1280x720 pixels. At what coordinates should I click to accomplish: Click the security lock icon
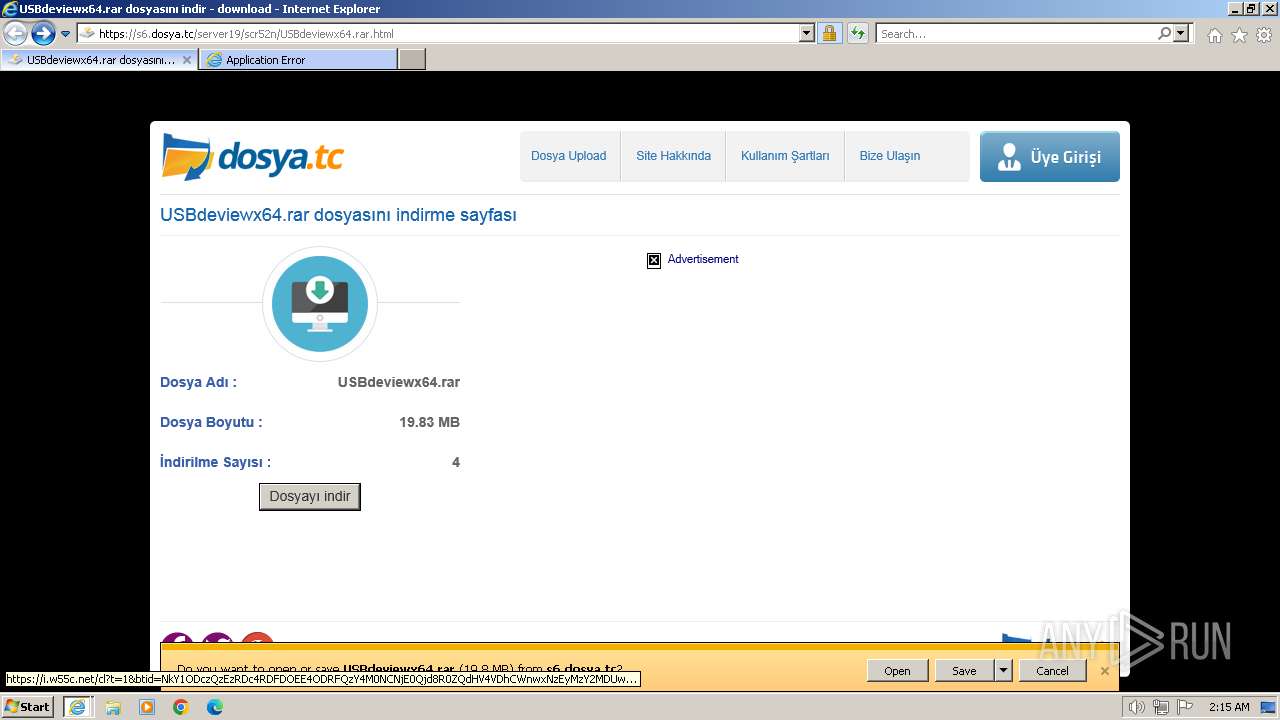829,33
